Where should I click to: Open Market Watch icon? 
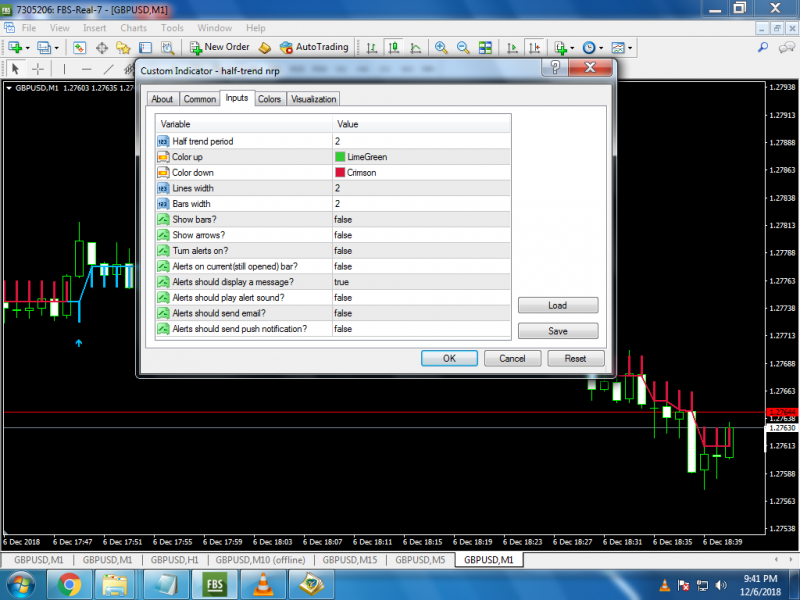tap(79, 47)
